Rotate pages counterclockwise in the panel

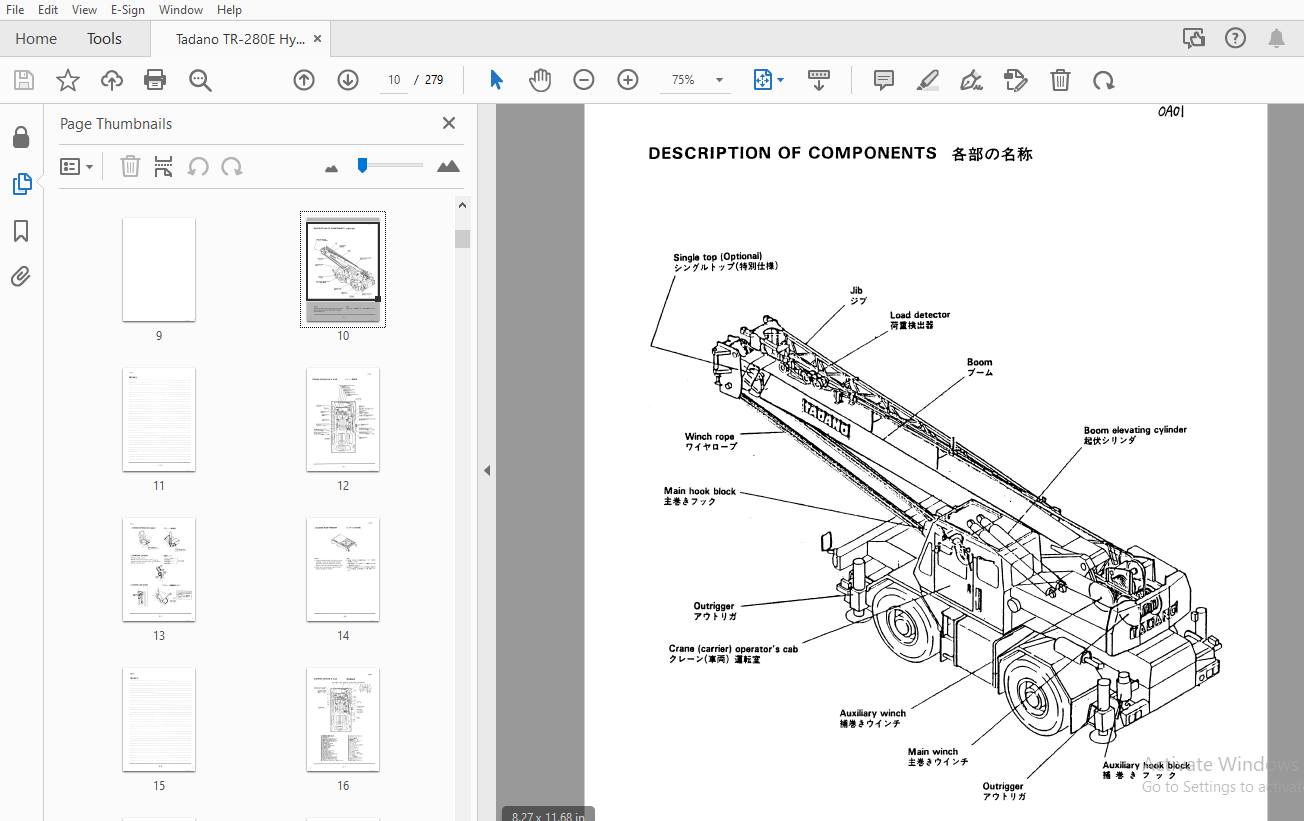tap(198, 166)
